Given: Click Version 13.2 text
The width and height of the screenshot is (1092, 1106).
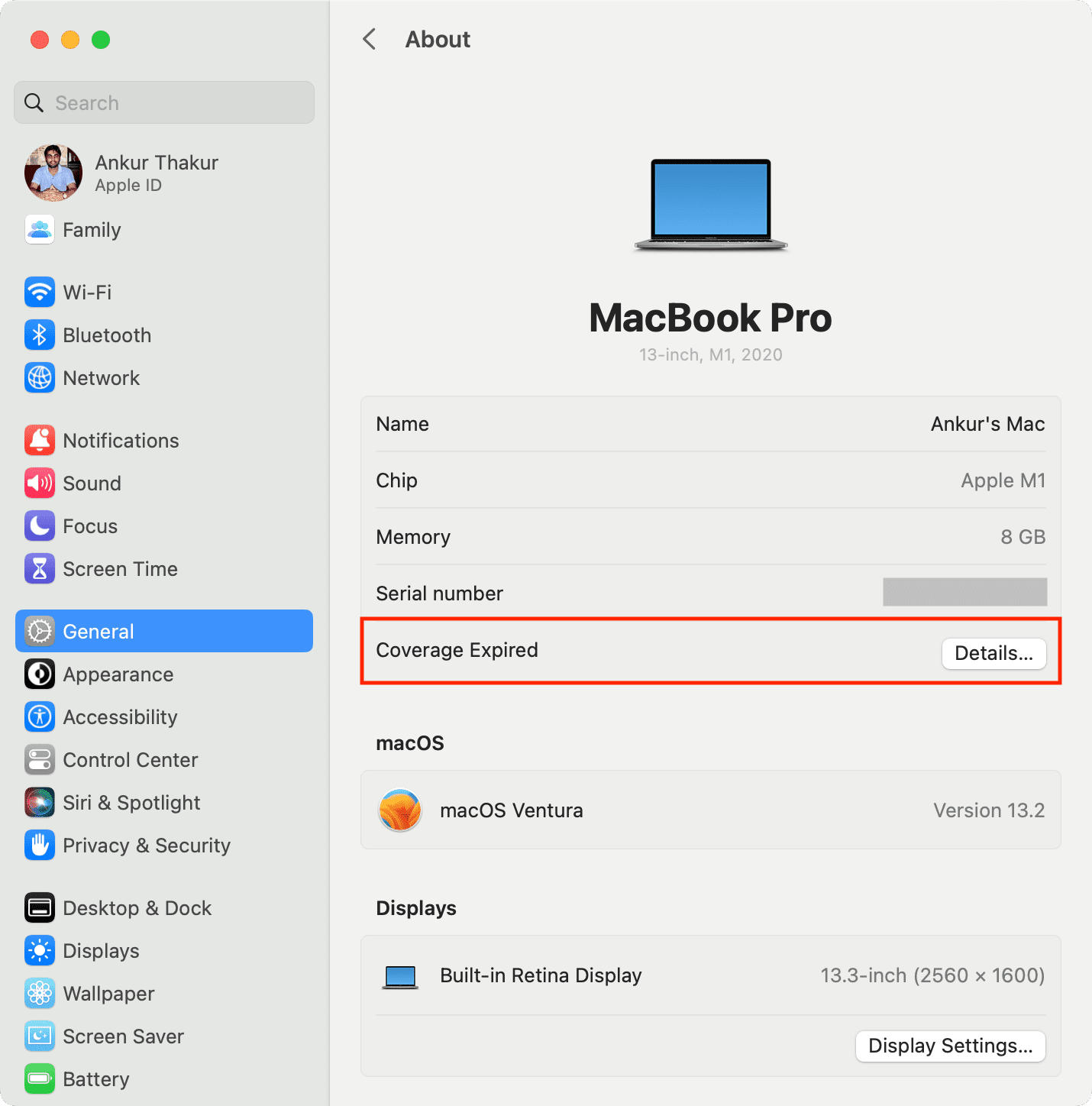Looking at the screenshot, I should pos(989,810).
